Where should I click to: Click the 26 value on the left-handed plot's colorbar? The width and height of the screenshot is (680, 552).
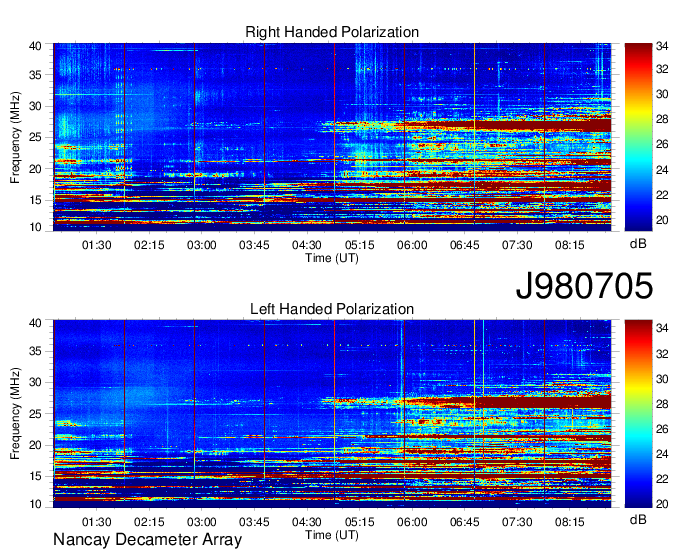[662, 429]
